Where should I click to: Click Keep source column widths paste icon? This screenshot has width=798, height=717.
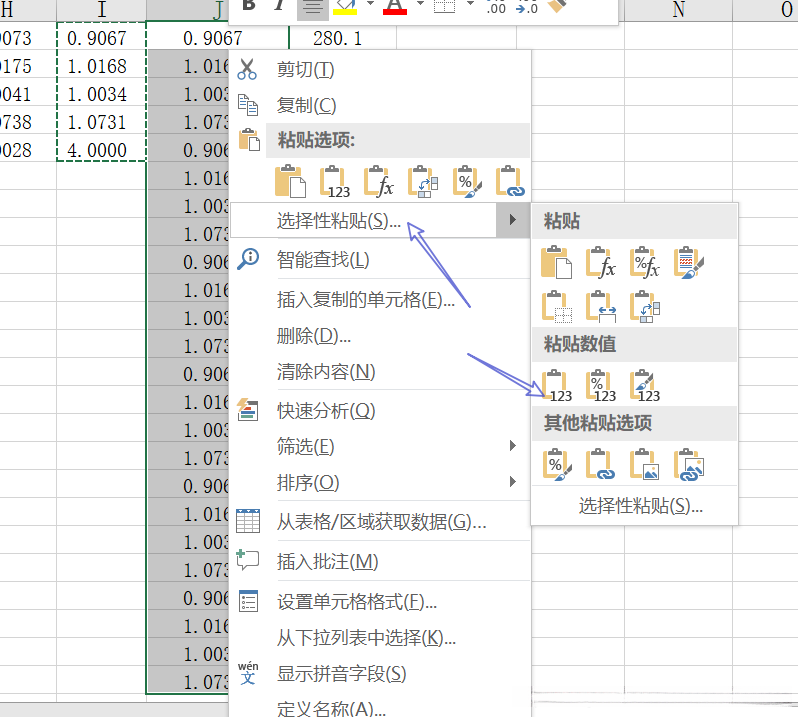point(601,306)
